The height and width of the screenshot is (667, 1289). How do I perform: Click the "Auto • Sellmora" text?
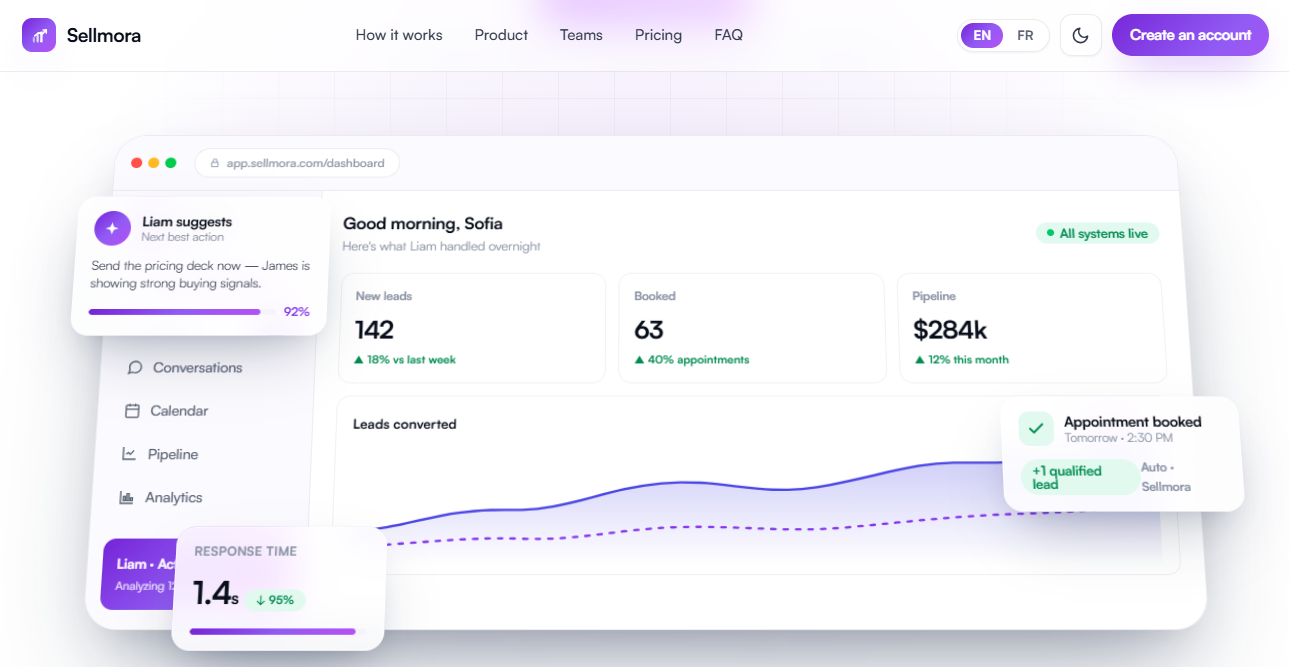(x=1166, y=477)
